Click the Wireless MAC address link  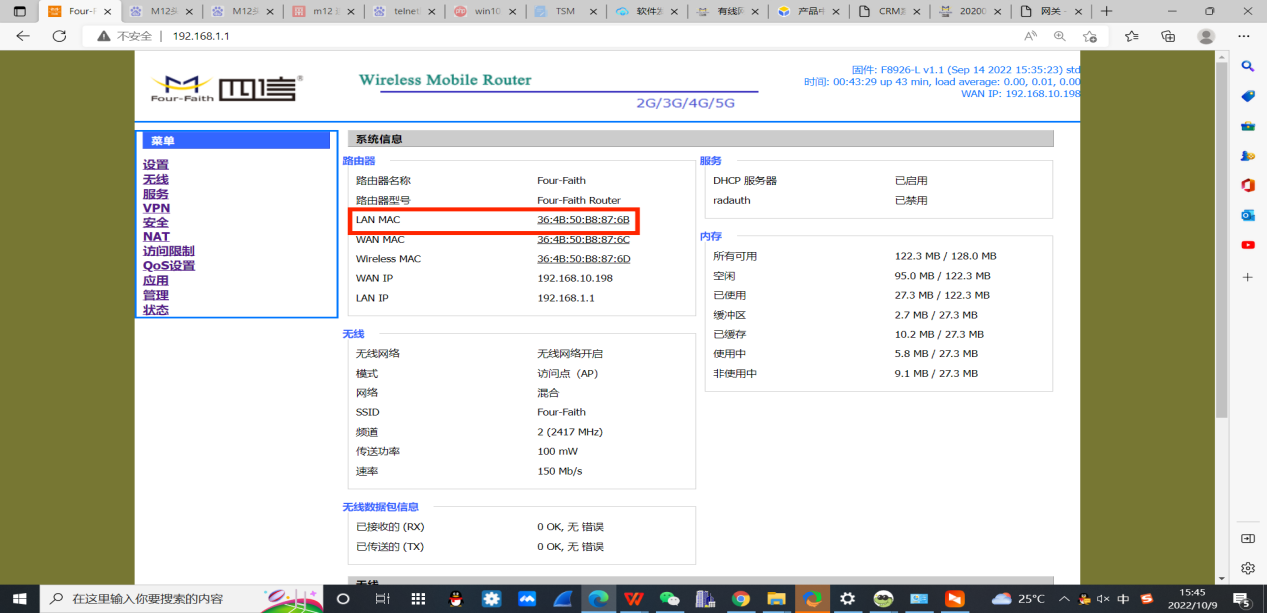584,259
